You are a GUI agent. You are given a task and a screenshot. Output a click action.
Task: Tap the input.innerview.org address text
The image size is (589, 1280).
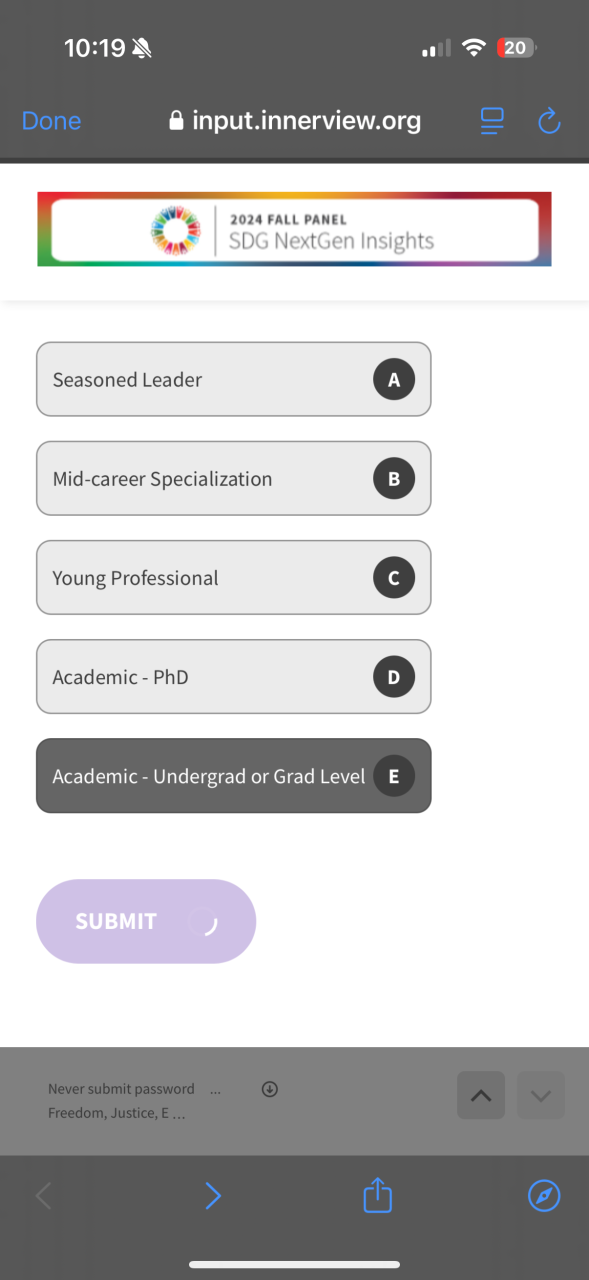[306, 121]
